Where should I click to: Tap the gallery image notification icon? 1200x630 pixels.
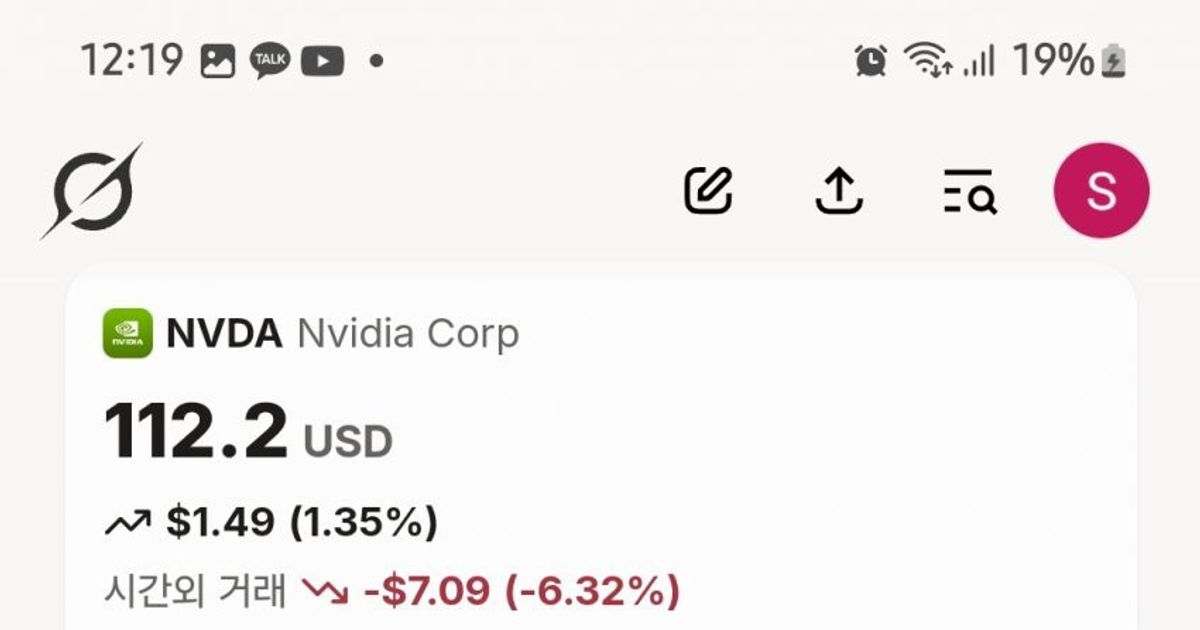pyautogui.click(x=217, y=62)
